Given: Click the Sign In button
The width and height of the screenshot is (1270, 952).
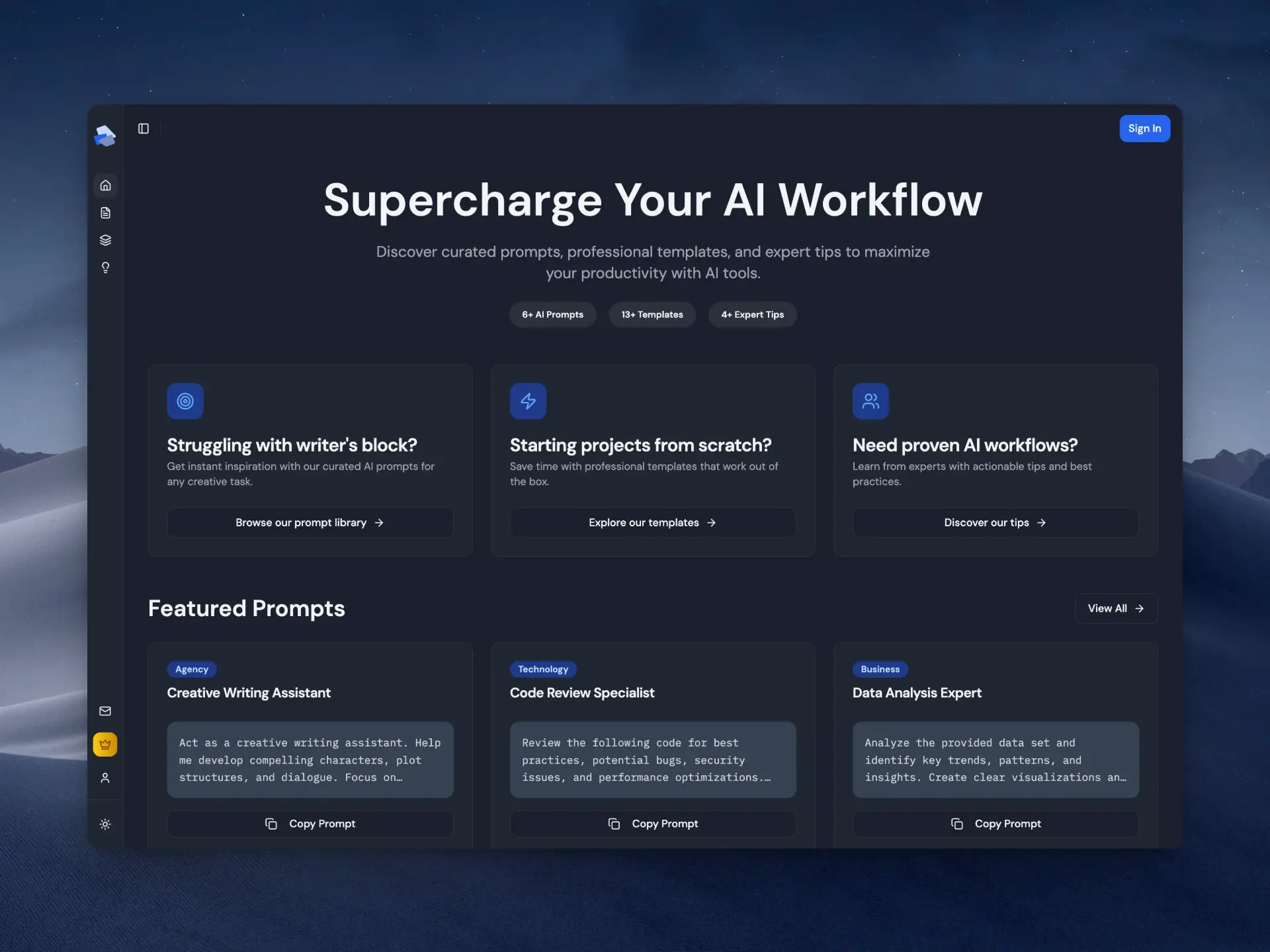Looking at the screenshot, I should click(1144, 129).
